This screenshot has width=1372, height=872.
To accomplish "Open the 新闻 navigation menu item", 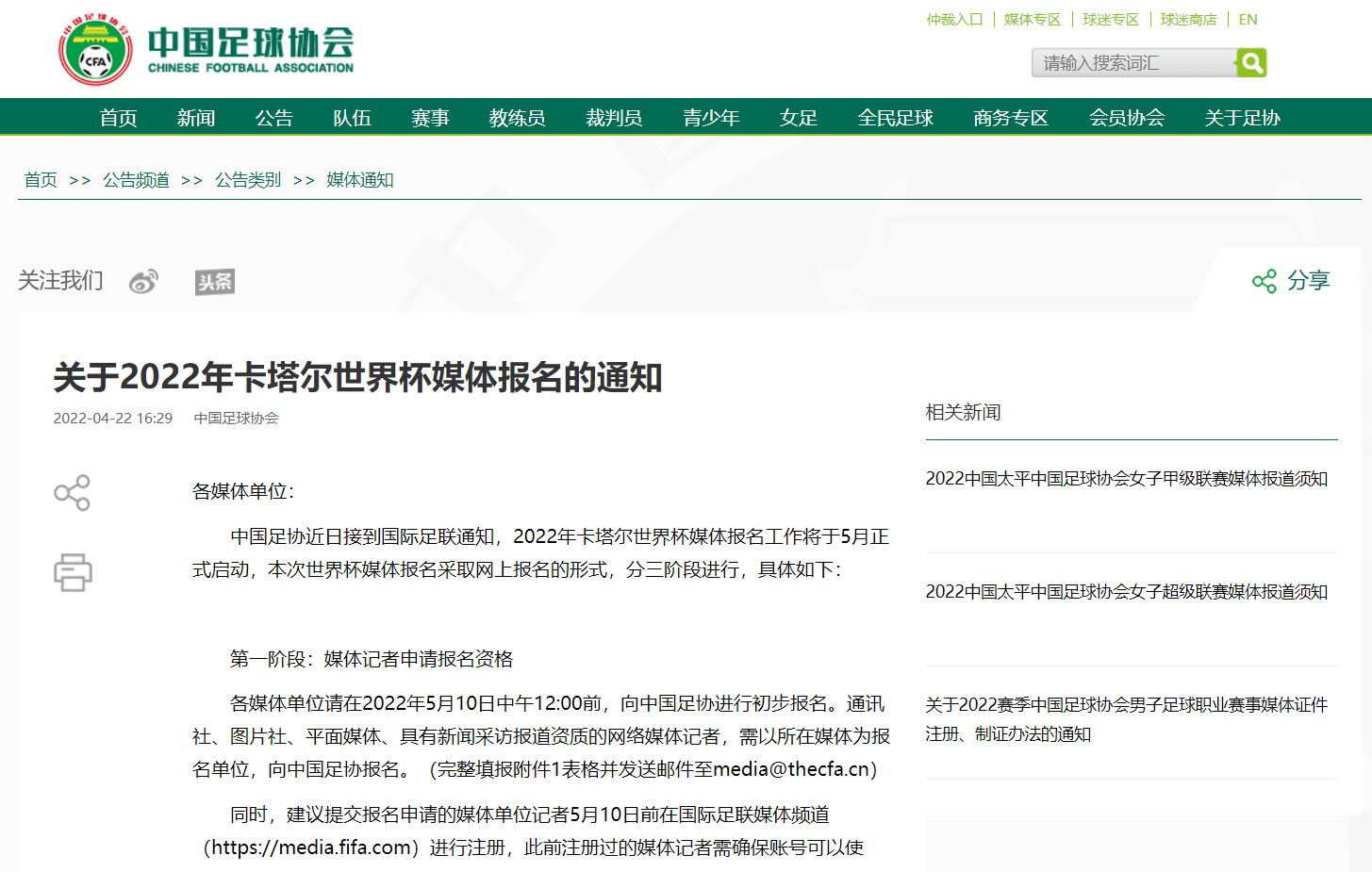I will (x=196, y=118).
